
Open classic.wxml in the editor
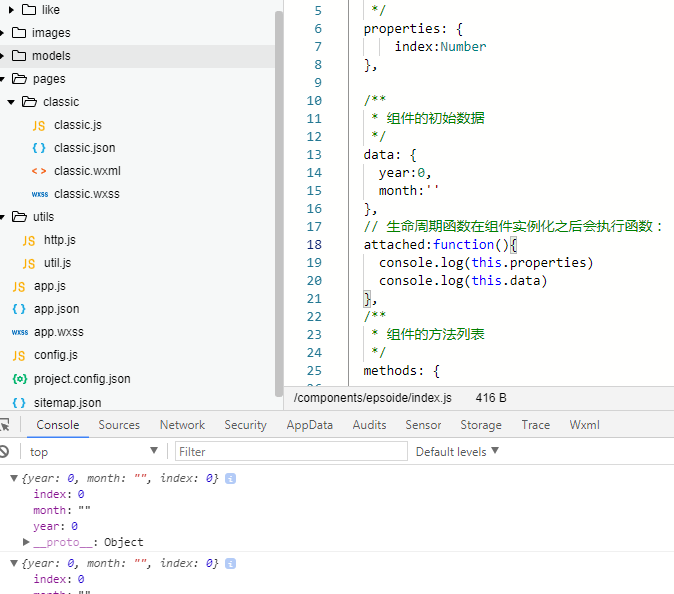[87, 171]
